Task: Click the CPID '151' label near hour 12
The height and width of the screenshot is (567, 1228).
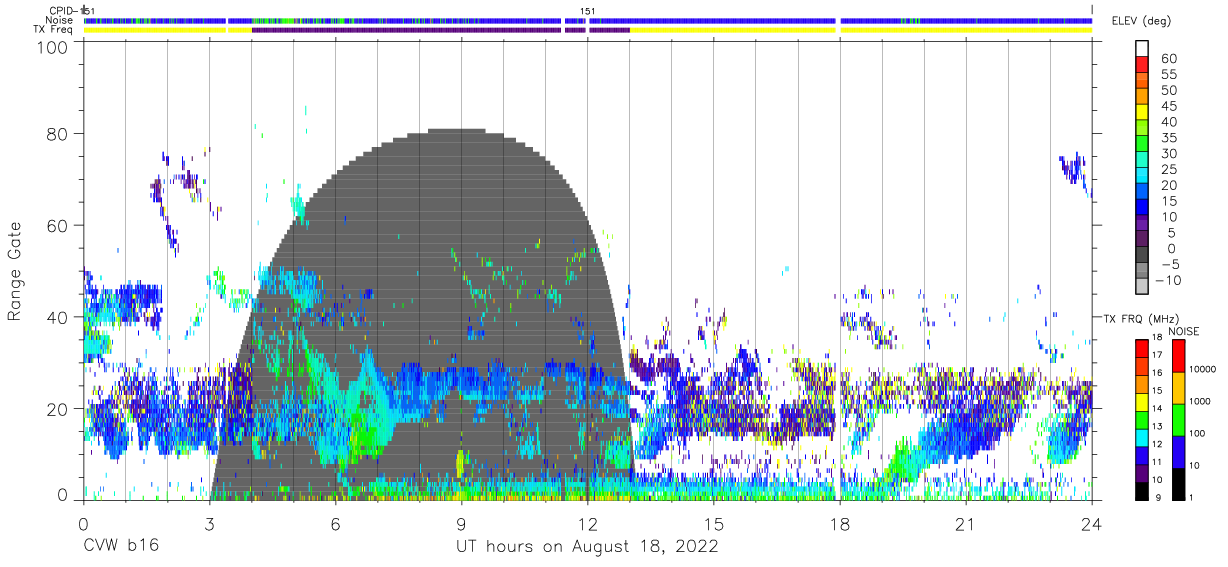Action: [588, 11]
